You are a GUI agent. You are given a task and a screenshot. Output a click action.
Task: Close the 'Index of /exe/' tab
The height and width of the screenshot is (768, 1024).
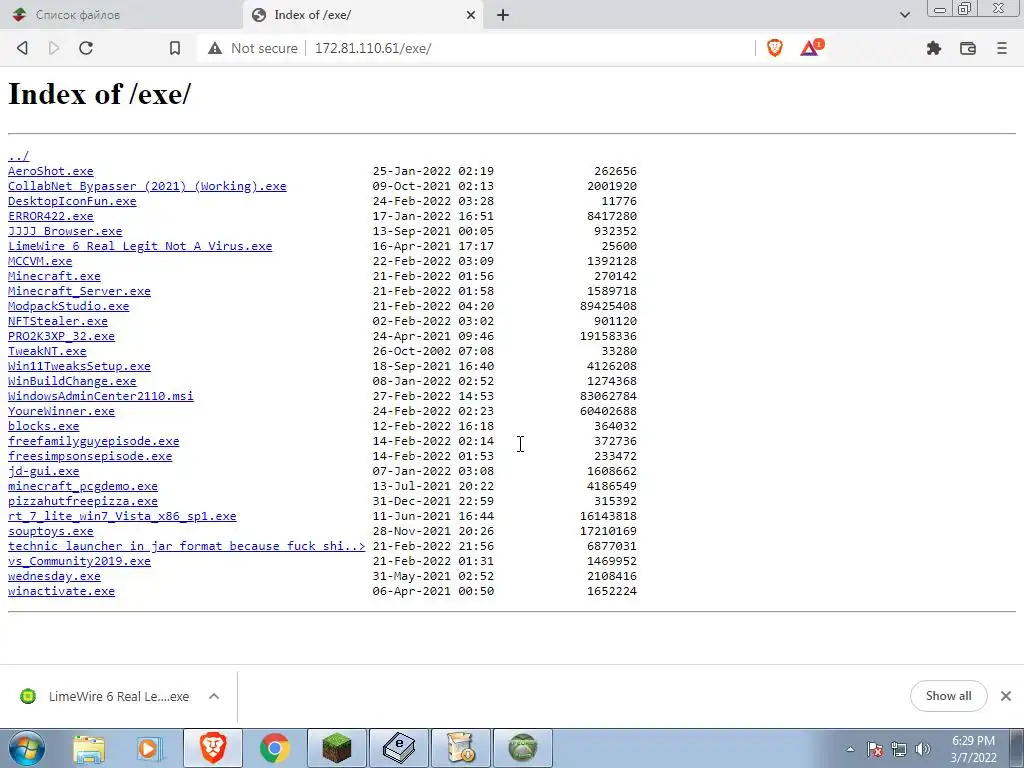click(x=470, y=15)
